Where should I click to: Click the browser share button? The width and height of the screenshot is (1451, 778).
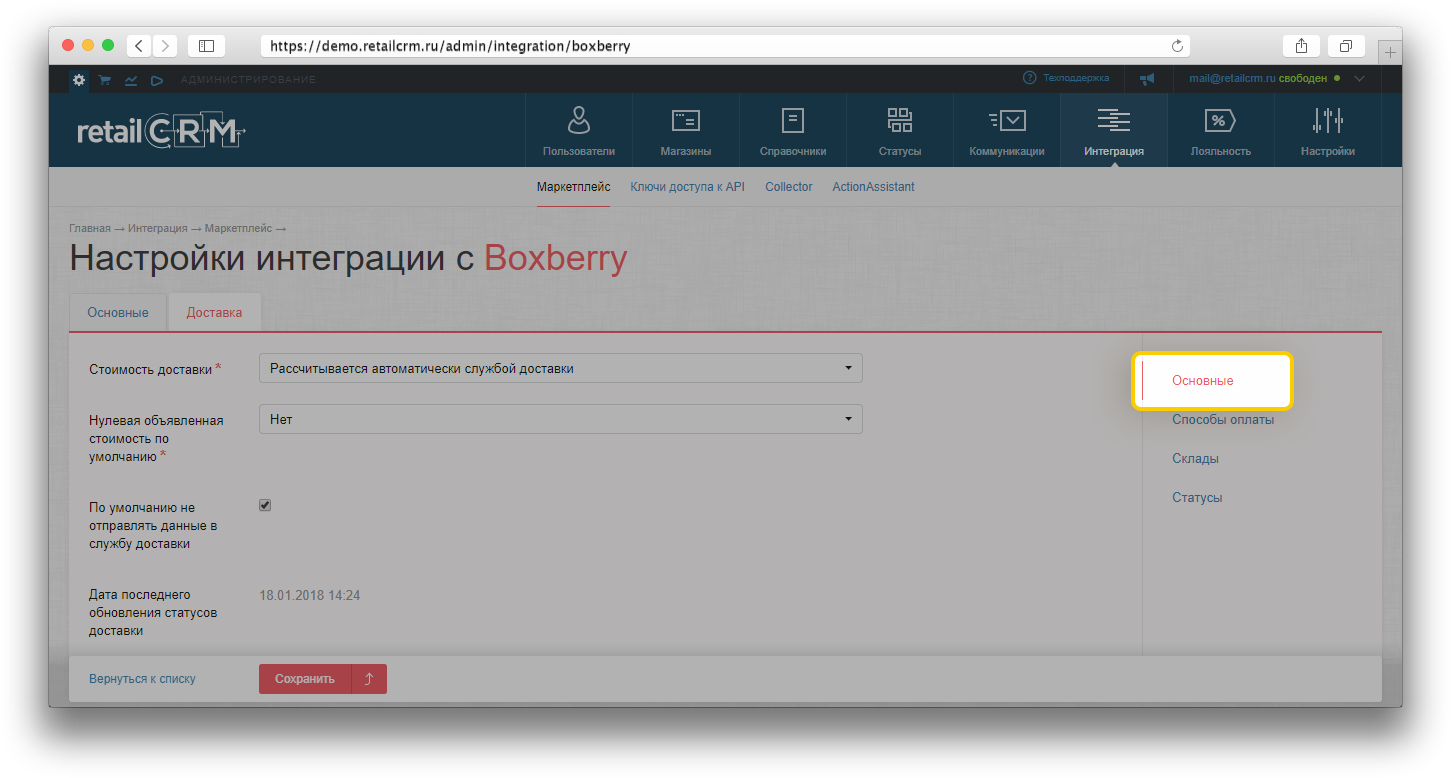[x=1301, y=46]
